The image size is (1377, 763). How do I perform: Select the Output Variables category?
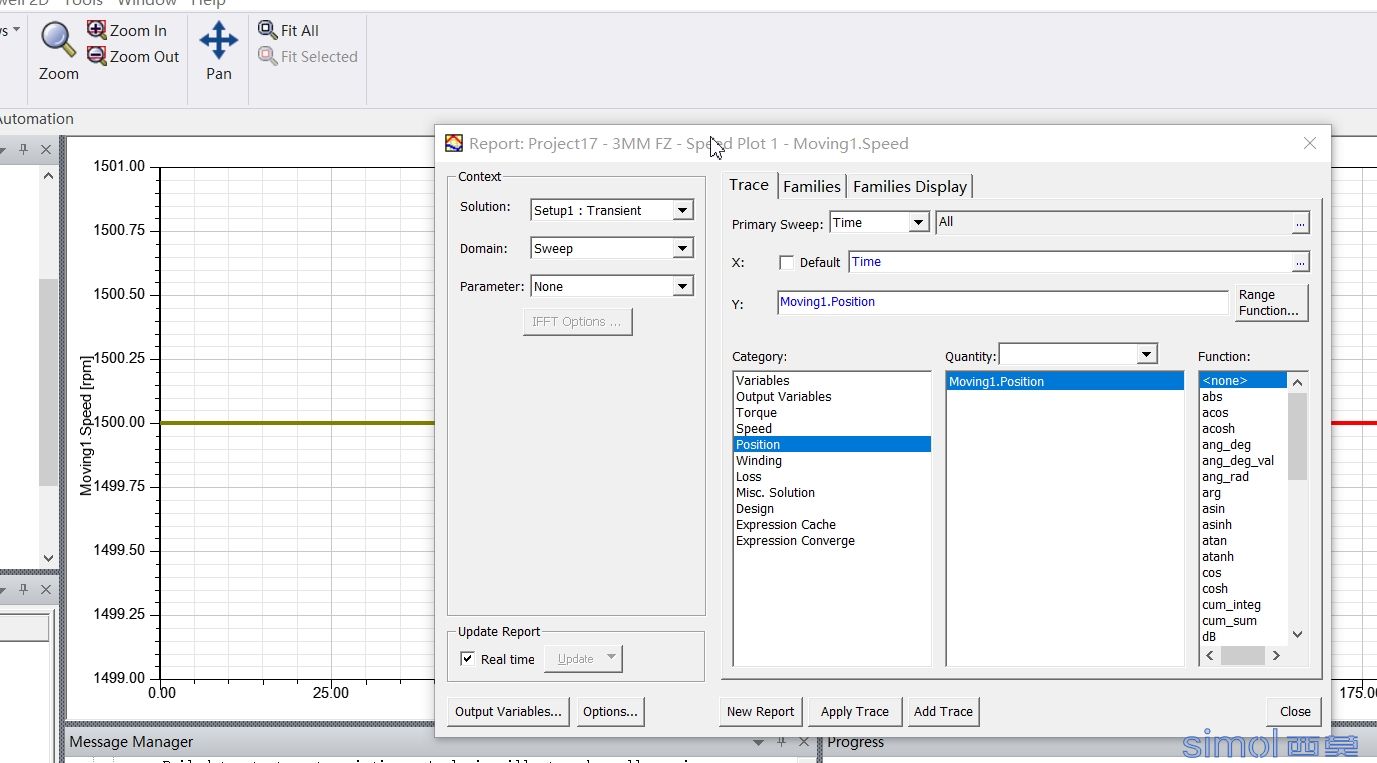coord(832,397)
